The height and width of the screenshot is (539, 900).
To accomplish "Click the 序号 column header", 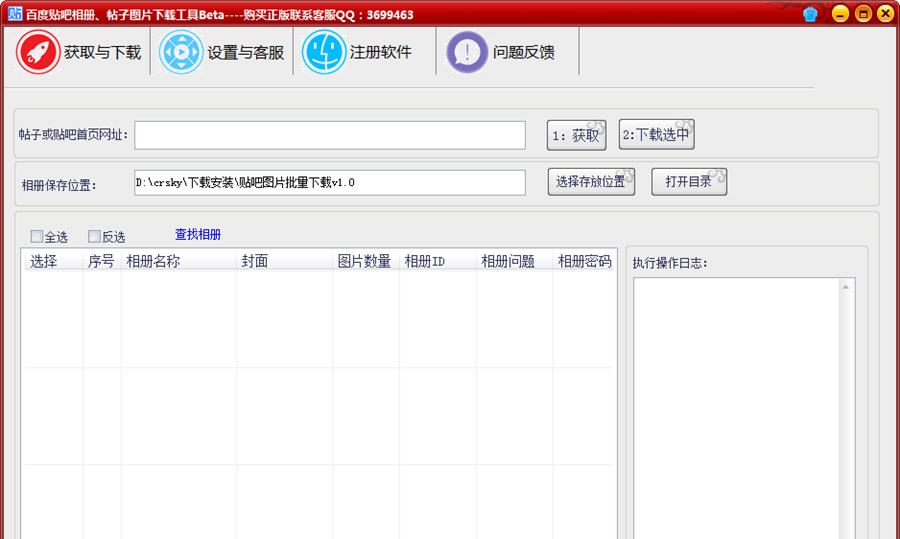I will coord(102,262).
